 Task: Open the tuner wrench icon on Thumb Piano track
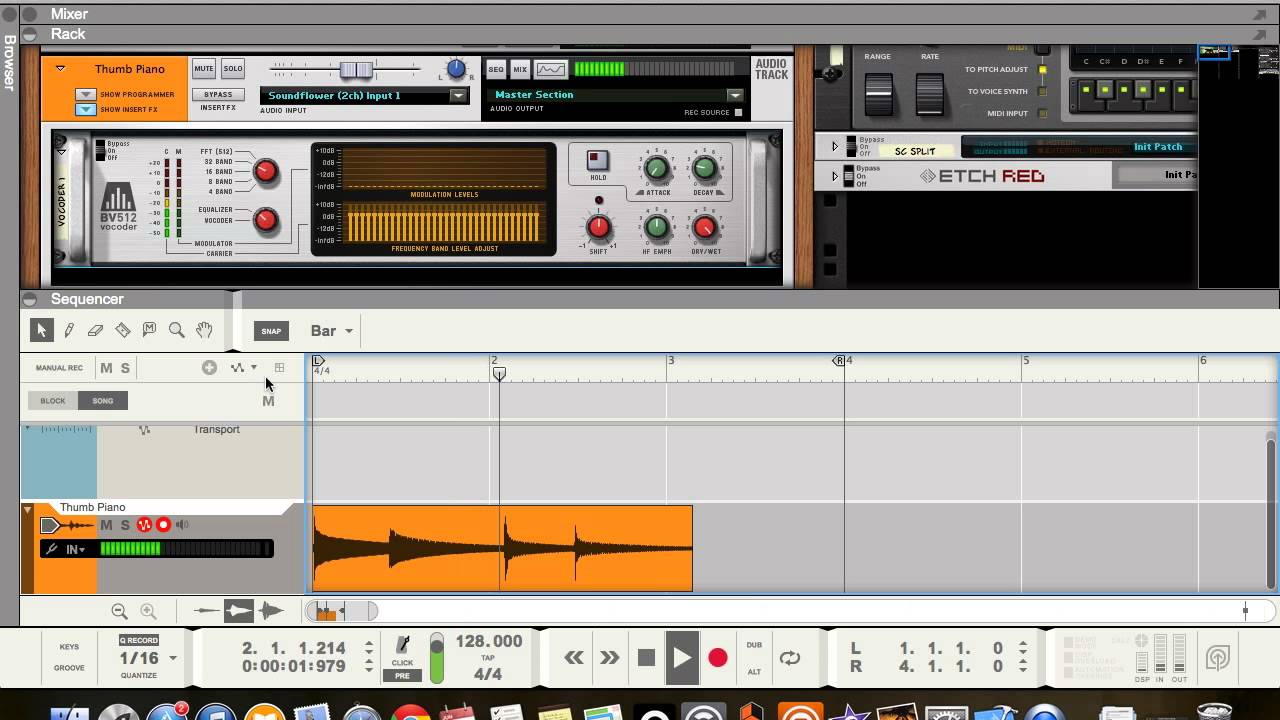pyautogui.click(x=52, y=549)
